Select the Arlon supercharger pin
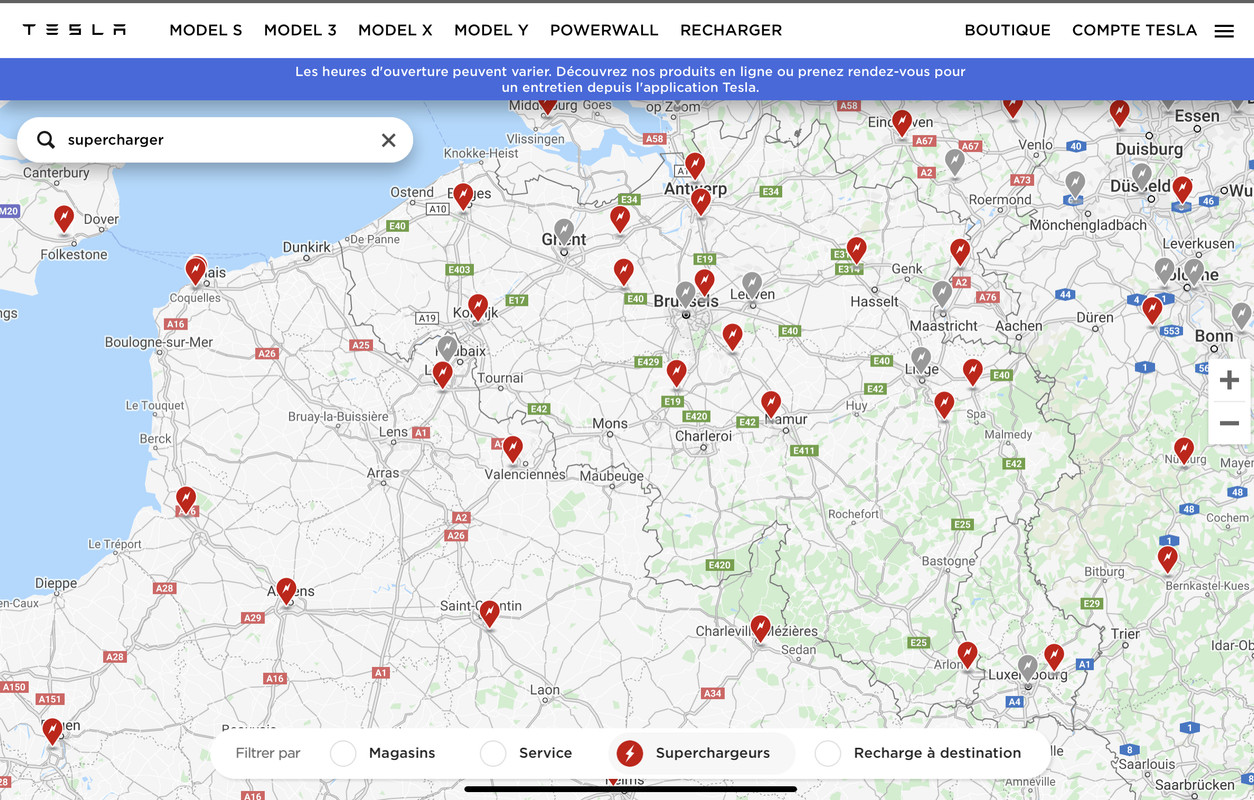 pyautogui.click(x=967, y=655)
